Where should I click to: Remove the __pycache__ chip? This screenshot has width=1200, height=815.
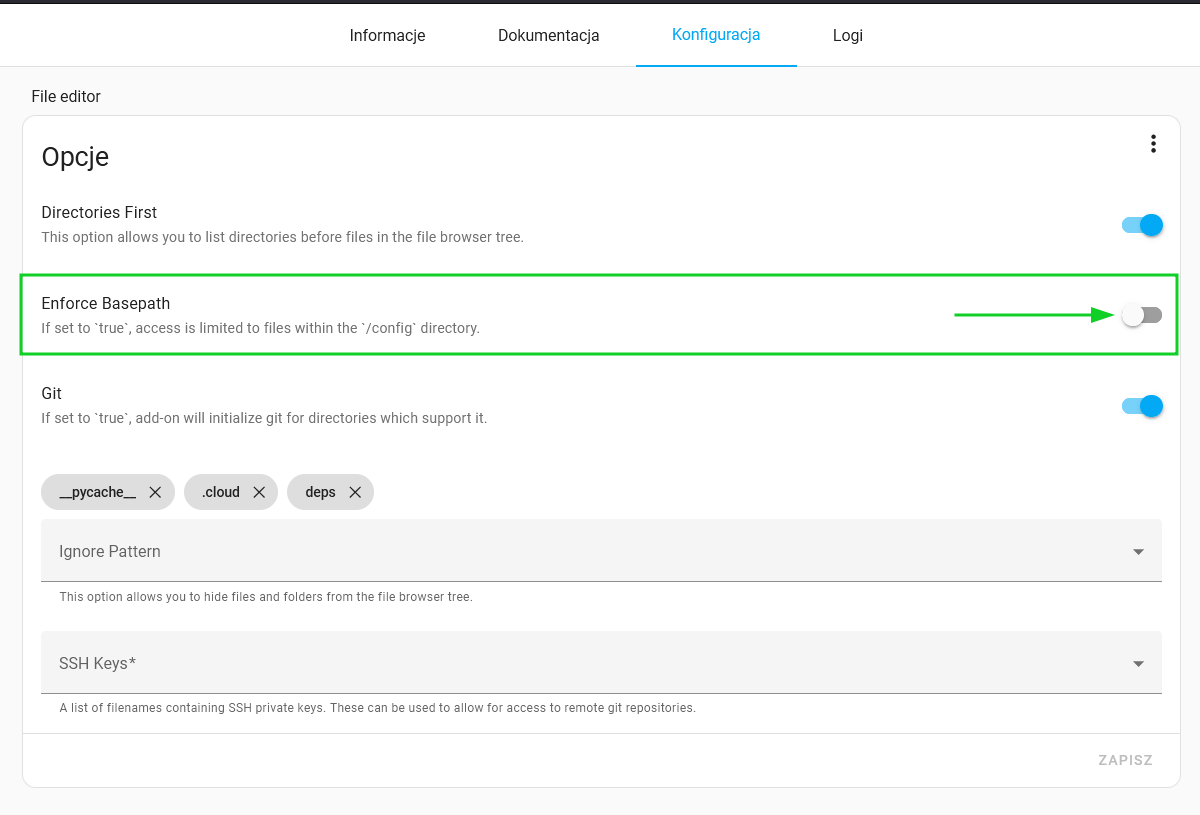pos(155,492)
